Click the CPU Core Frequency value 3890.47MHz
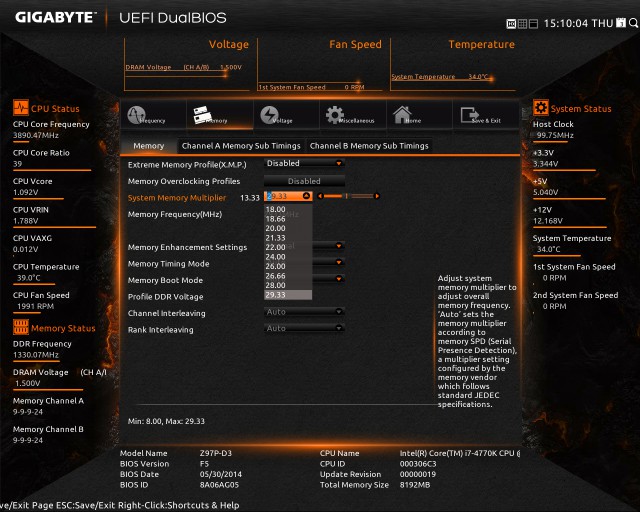This screenshot has width=640, height=512. click(x=36, y=135)
